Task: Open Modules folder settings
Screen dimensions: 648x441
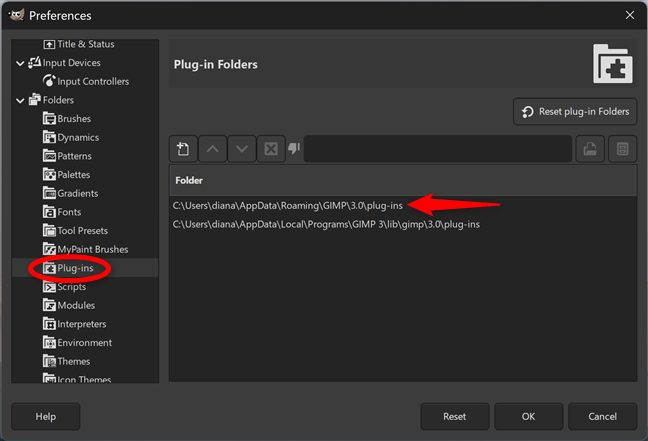Action: (x=69, y=305)
